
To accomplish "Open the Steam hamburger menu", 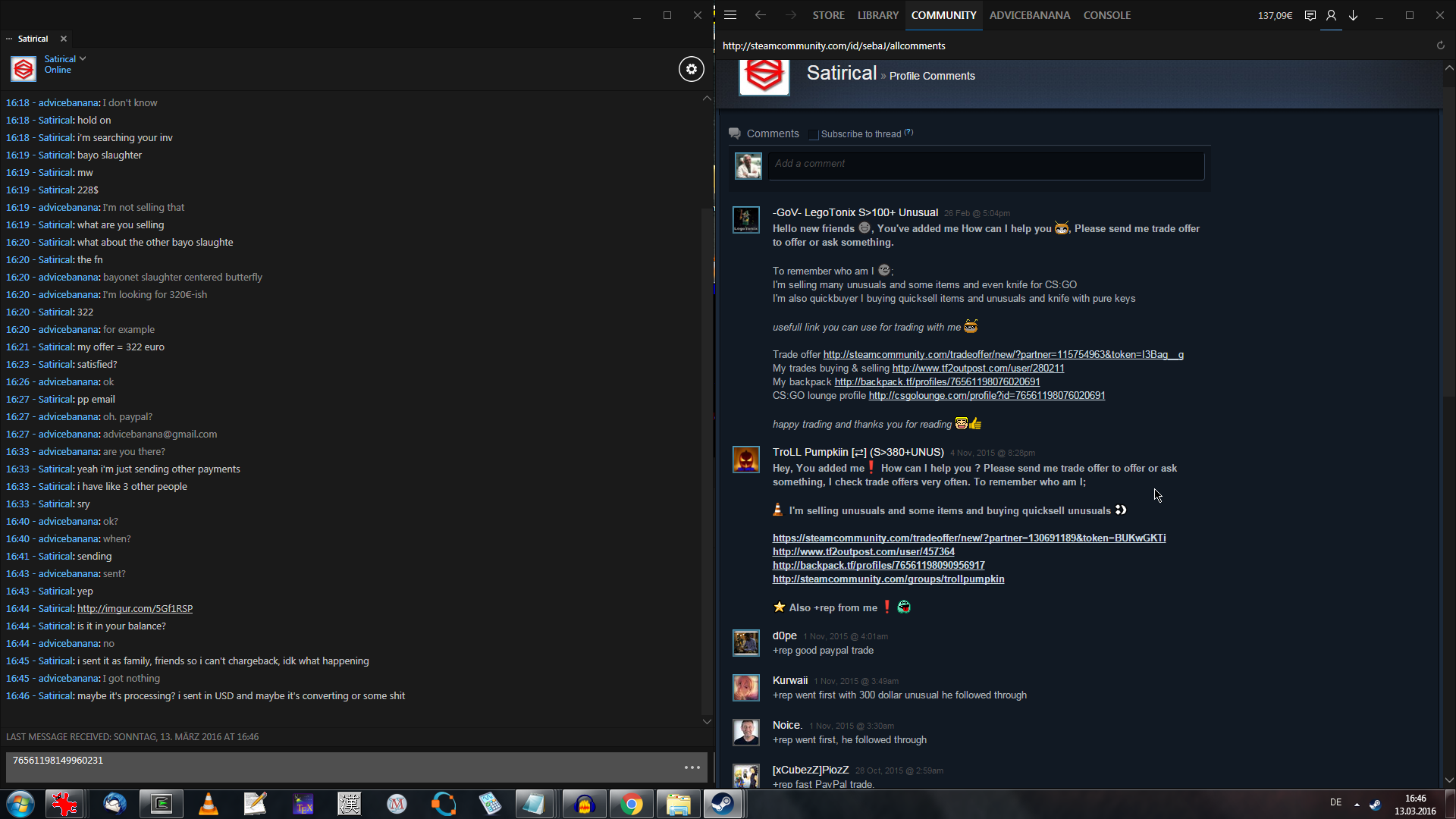I will [x=730, y=15].
